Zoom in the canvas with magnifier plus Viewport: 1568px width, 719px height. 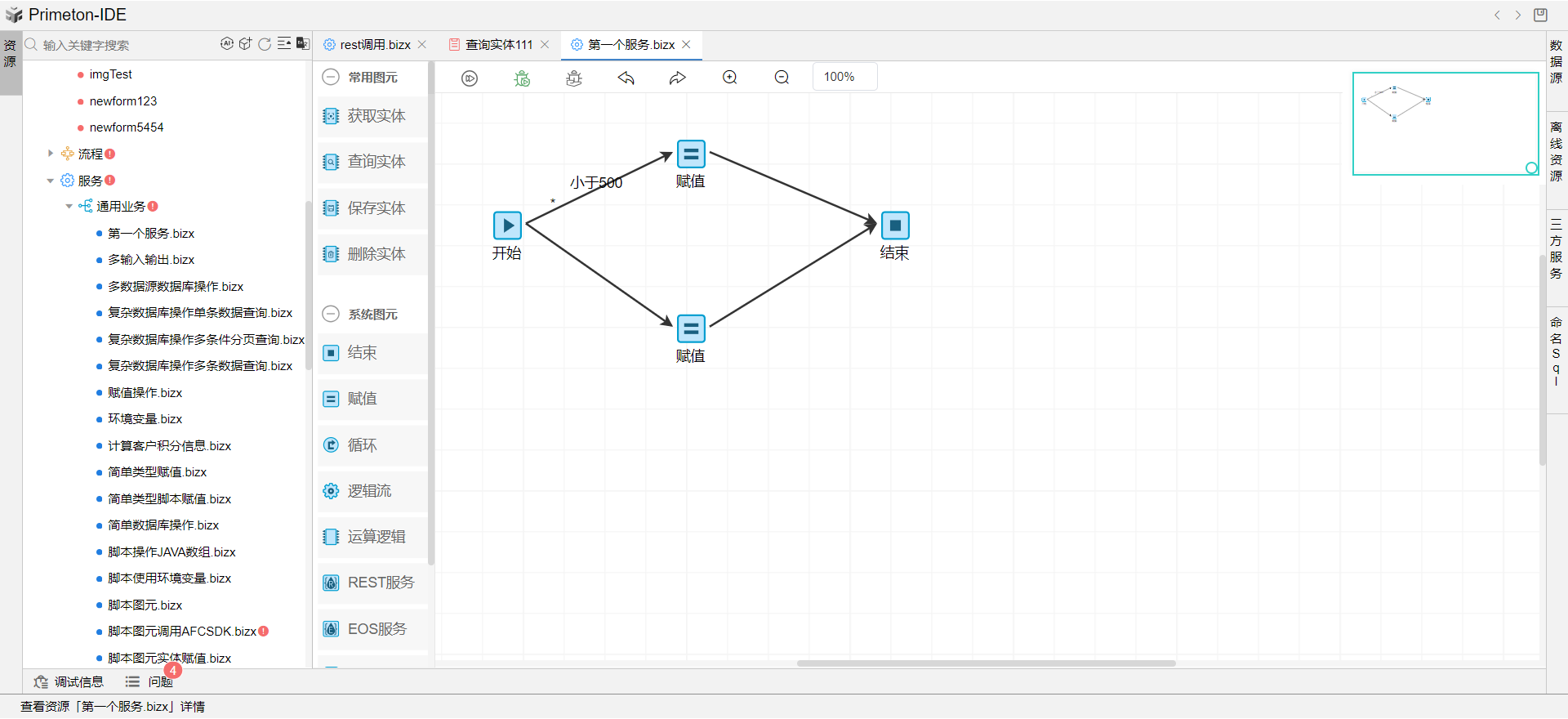pyautogui.click(x=730, y=78)
